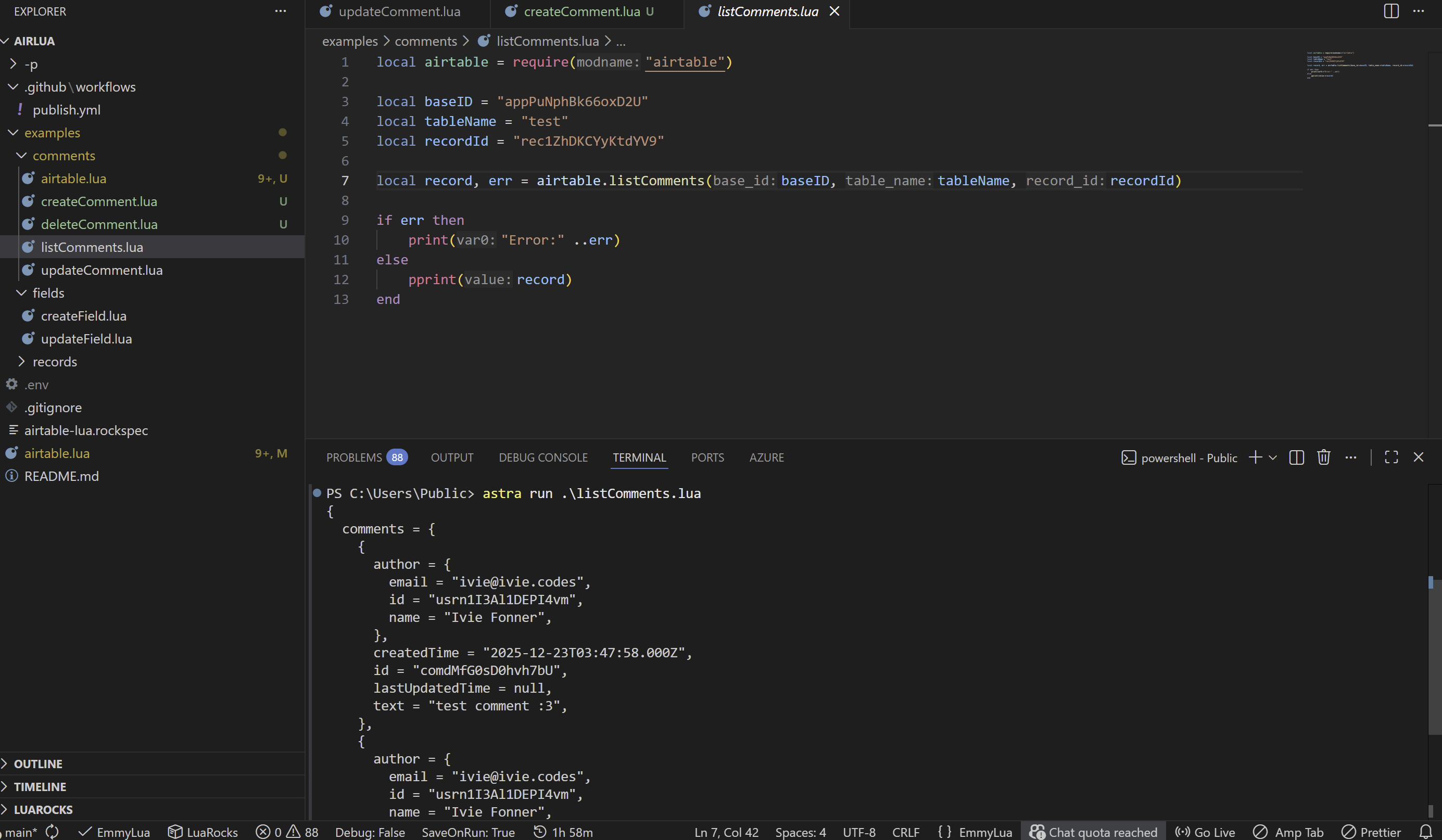This screenshot has width=1442, height=840.
Task: Click the new terminal plus icon
Action: 1255,457
